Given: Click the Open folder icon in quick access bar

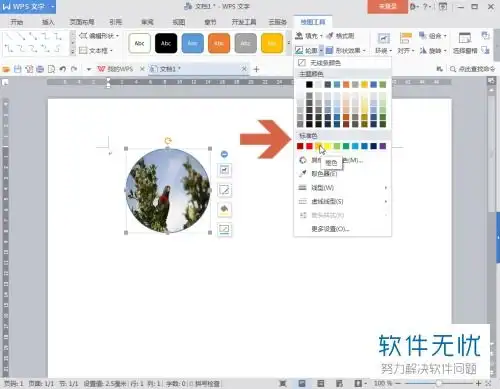Looking at the screenshot, I should click(6, 69).
